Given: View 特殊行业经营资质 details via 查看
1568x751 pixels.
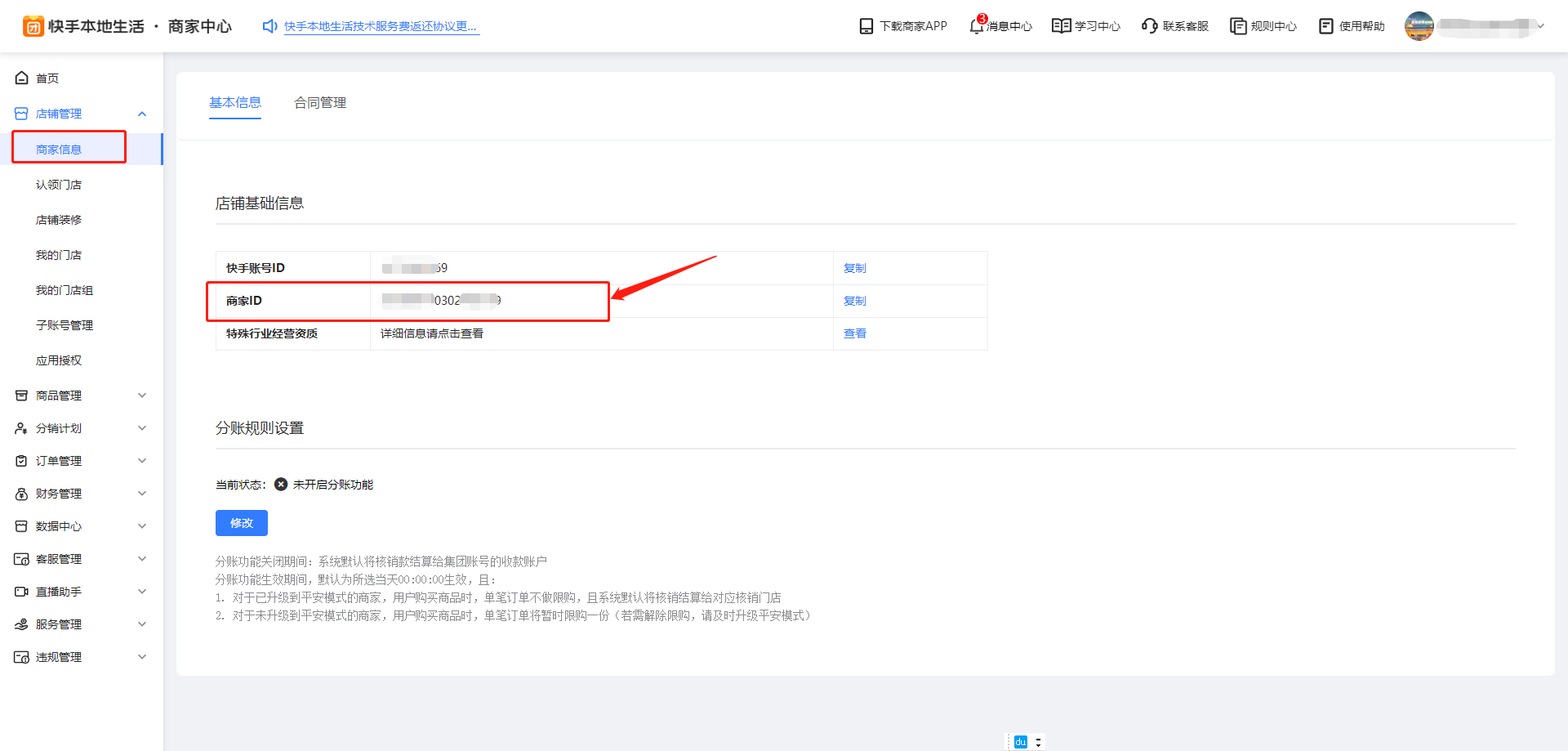Looking at the screenshot, I should pos(854,333).
